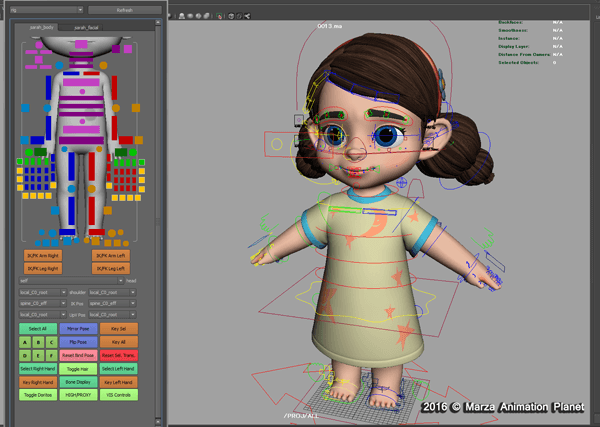Select the large pink chest rectangle in the picker
This screenshot has width=600, height=427.
pos(81,81)
